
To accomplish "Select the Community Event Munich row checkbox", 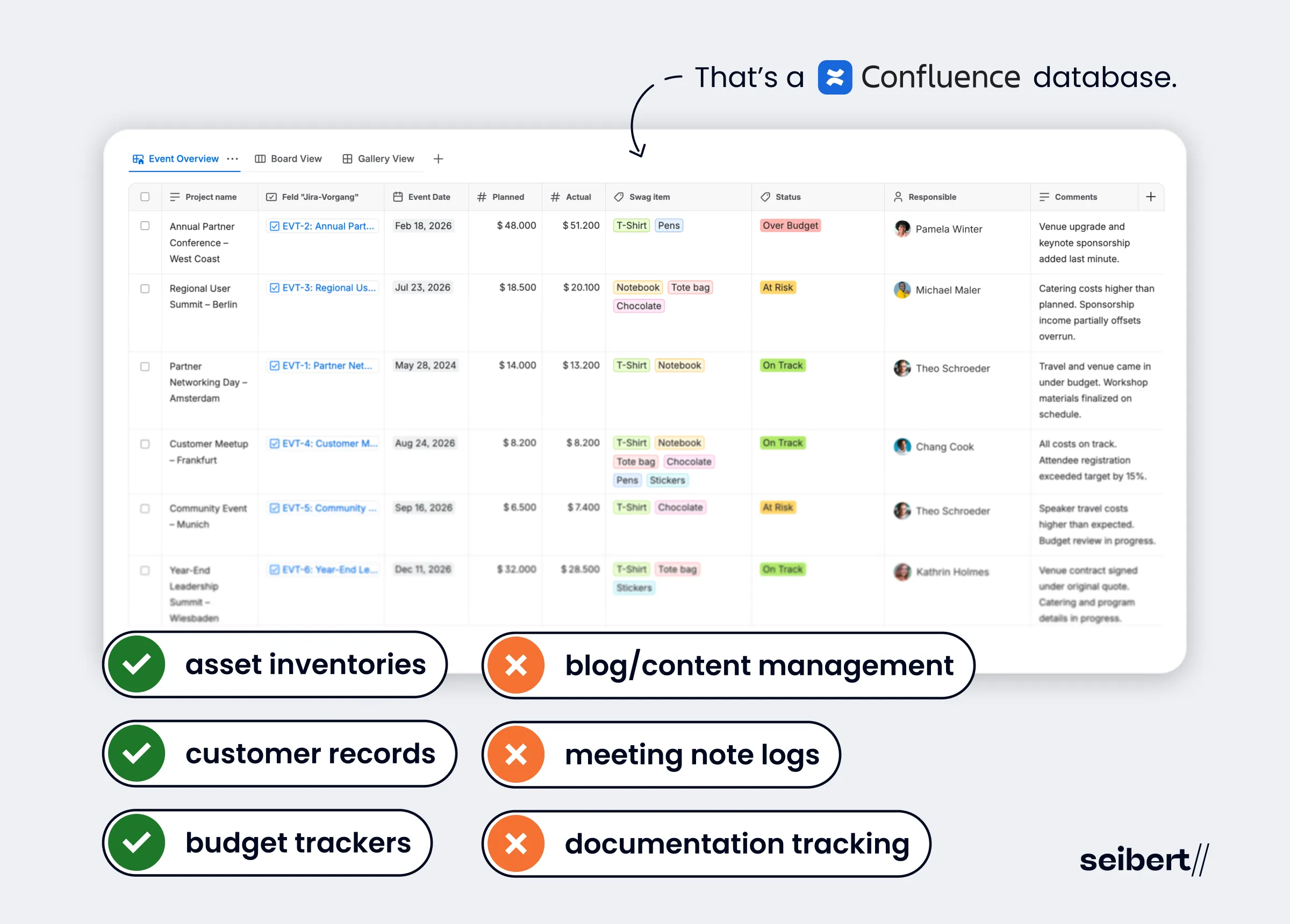I will coord(145,508).
